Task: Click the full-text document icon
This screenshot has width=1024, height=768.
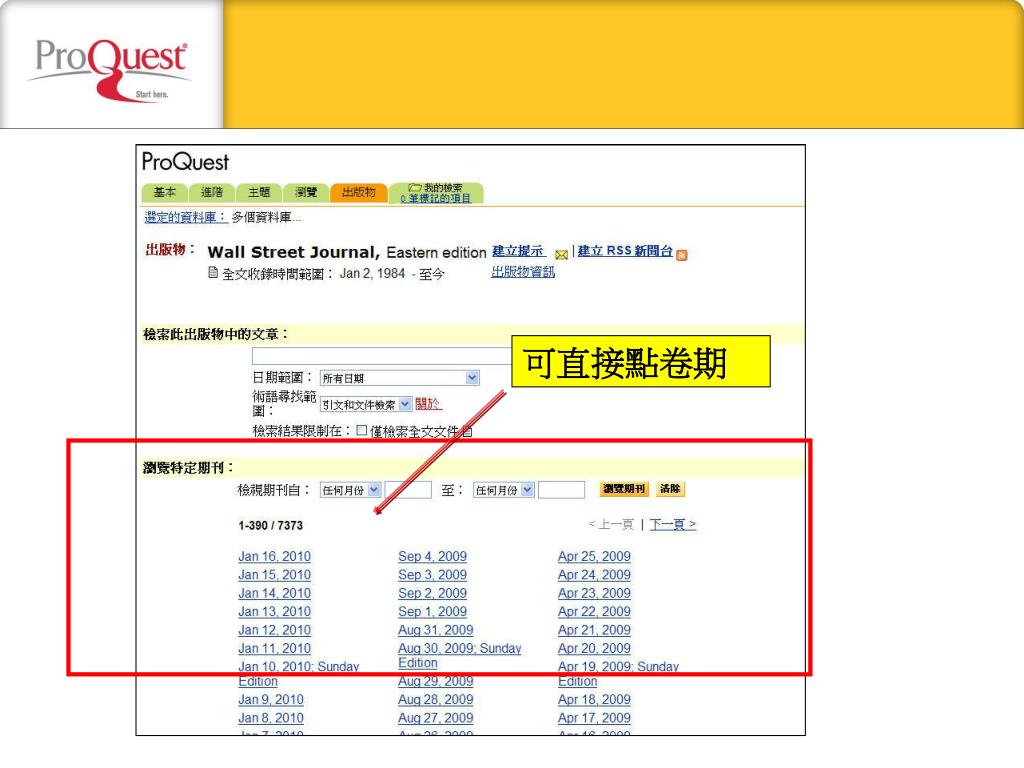Action: pyautogui.click(x=213, y=273)
